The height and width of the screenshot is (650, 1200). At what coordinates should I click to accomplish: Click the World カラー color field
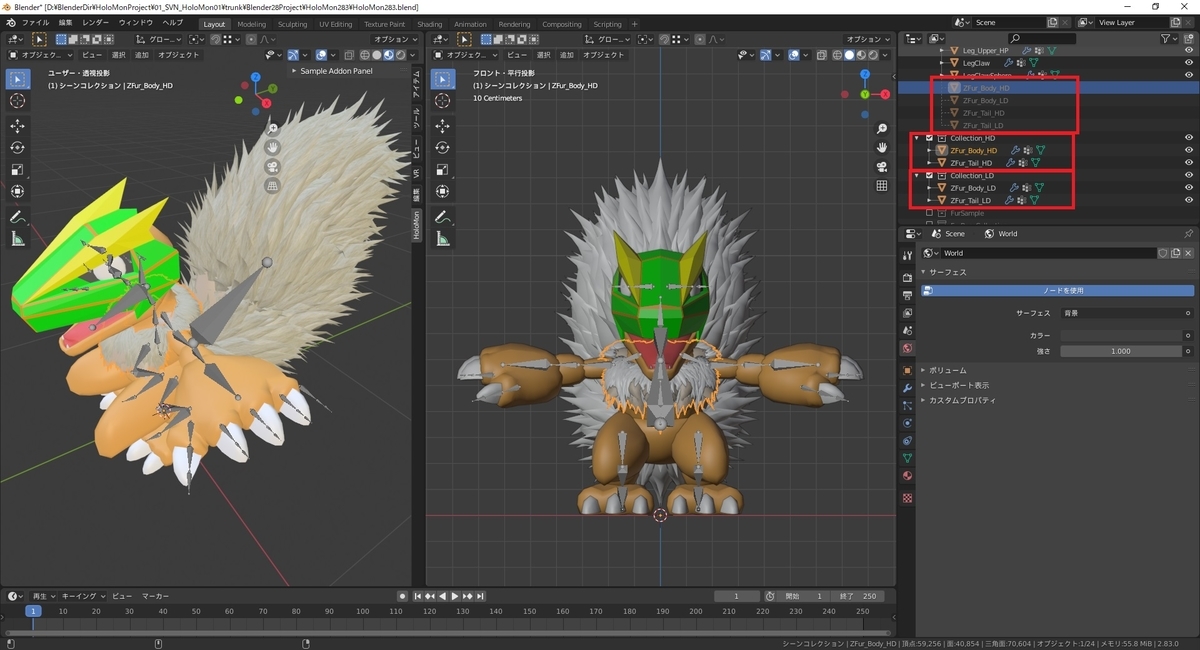tap(1121, 335)
